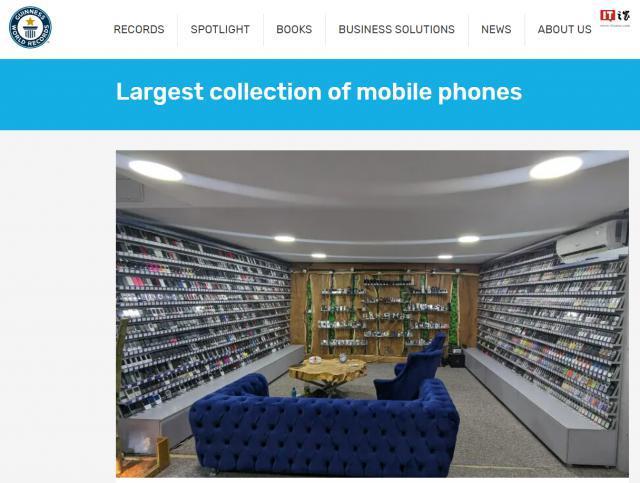Click the wooden coffee table in photo

tap(328, 374)
